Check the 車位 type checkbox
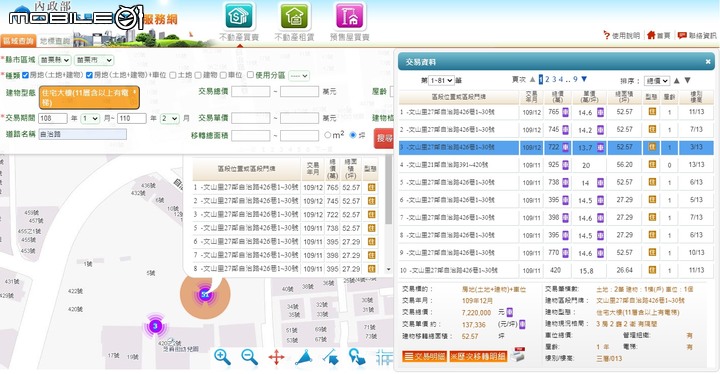 pyautogui.click(x=223, y=75)
